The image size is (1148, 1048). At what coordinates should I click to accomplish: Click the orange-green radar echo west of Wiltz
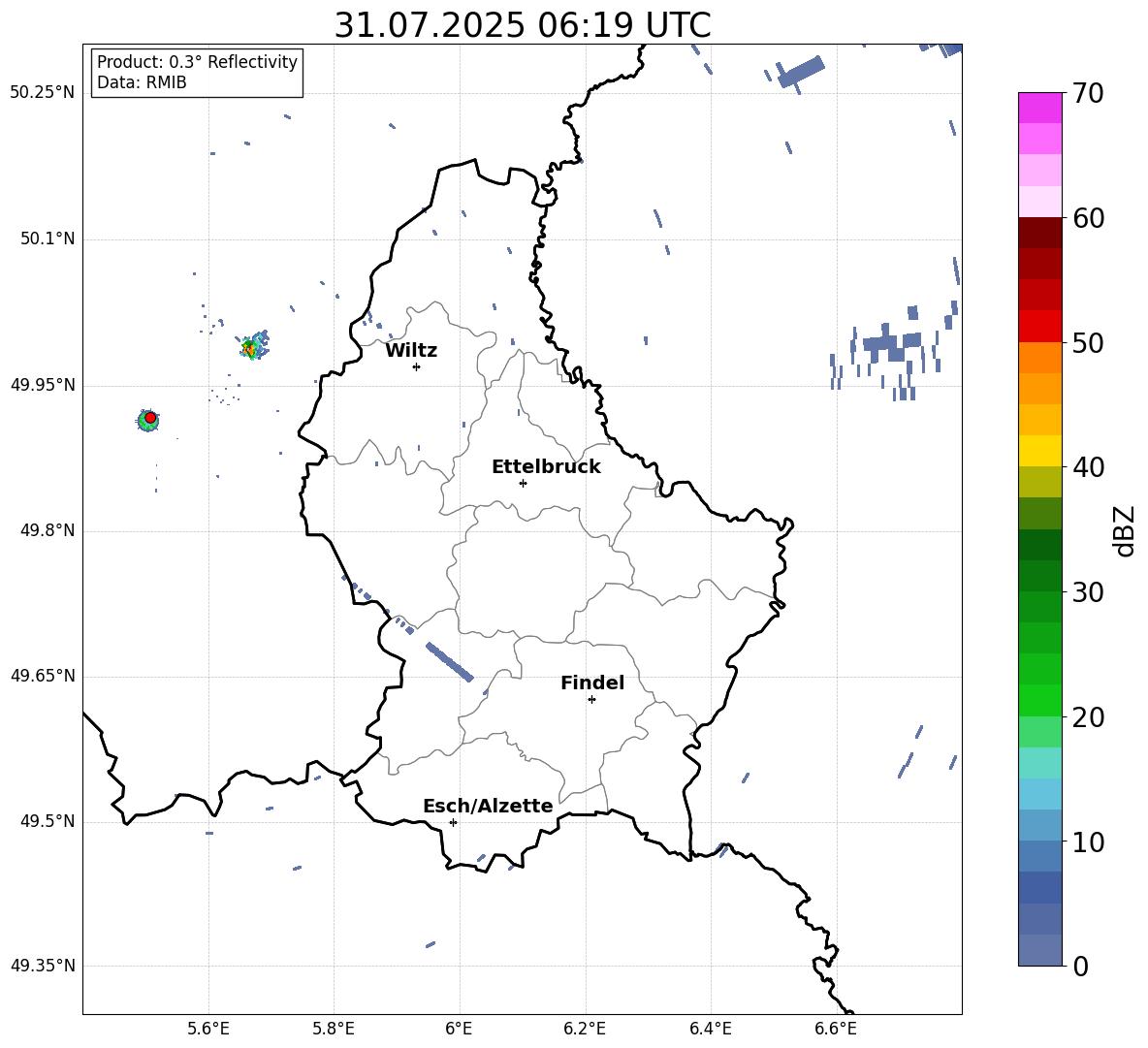253,345
